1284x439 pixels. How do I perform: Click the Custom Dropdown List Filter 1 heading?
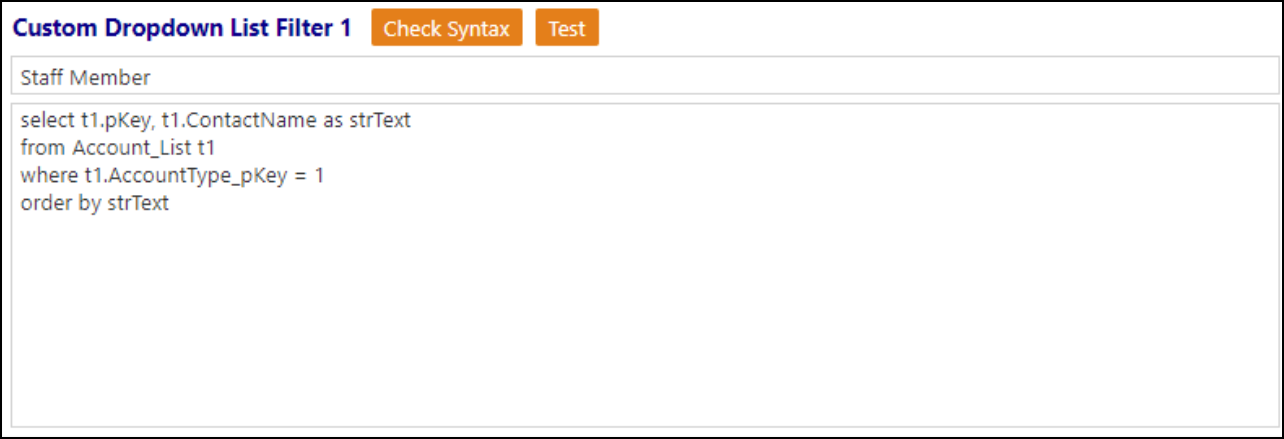click(x=182, y=28)
